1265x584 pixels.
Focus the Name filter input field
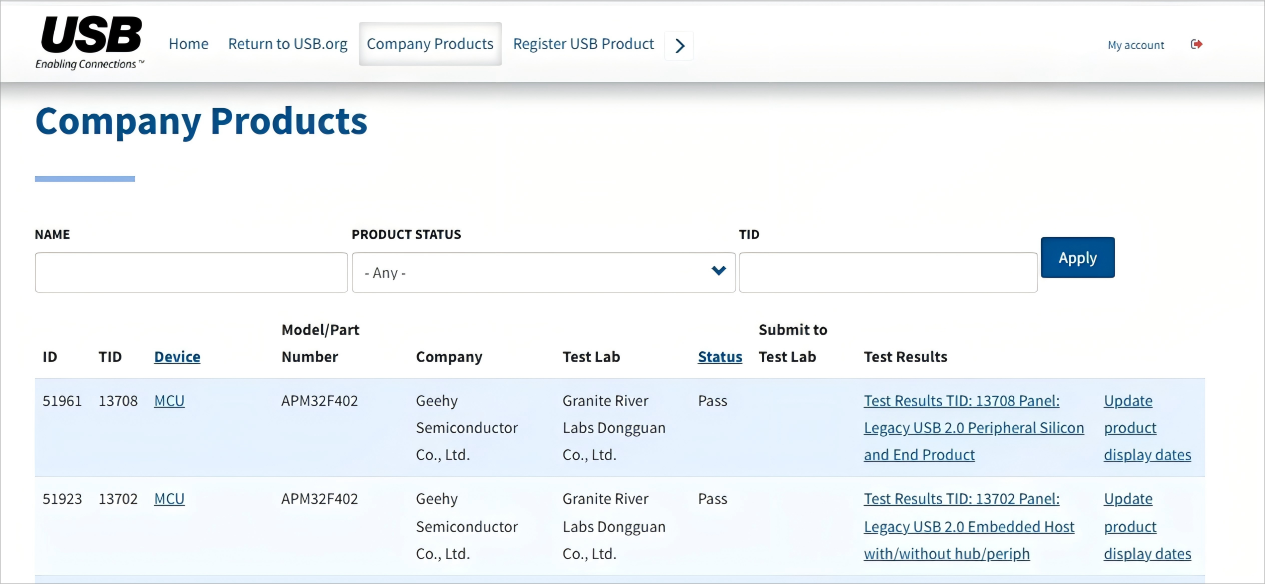tap(191, 272)
